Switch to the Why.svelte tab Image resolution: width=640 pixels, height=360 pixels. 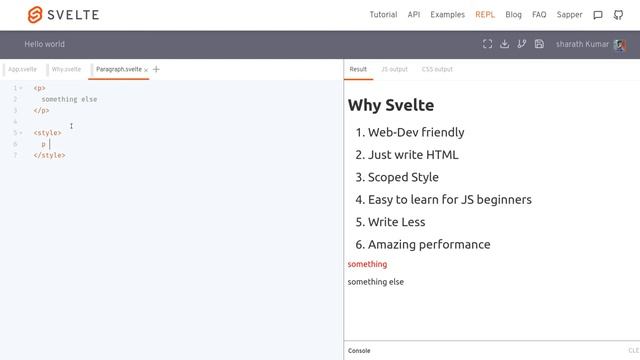click(66, 69)
